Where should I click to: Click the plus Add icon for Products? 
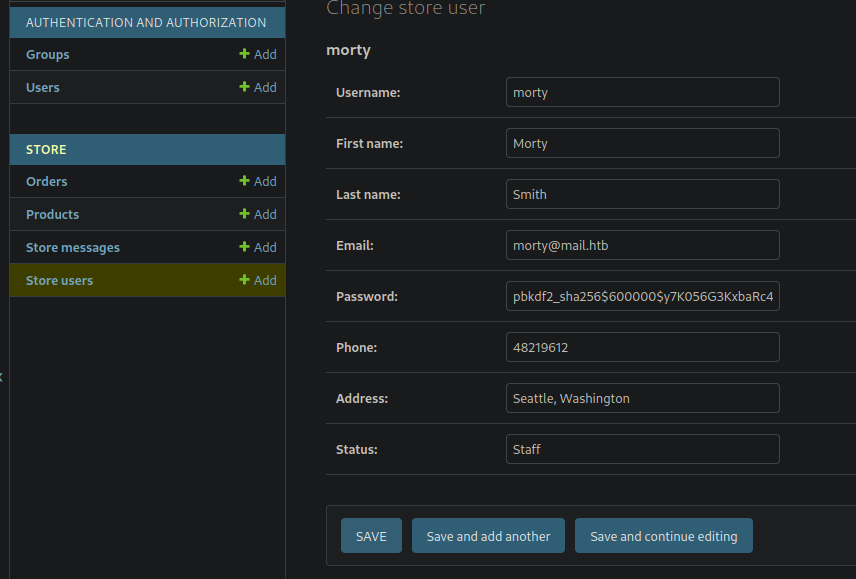pyautogui.click(x=244, y=215)
